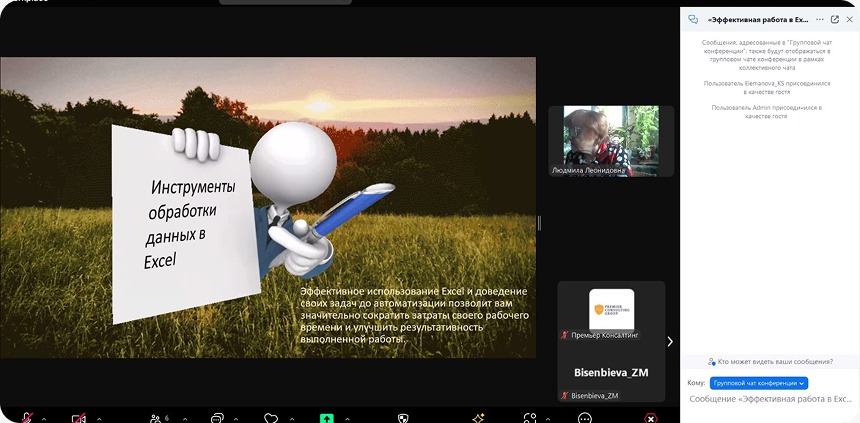Show next participants with the right arrow
This screenshot has height=423, width=860.
point(670,341)
